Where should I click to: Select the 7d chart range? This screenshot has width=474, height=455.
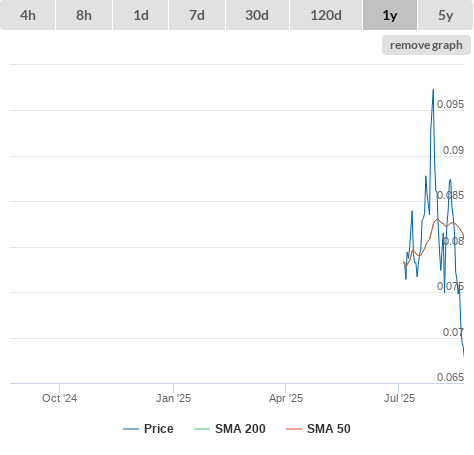[x=197, y=15]
